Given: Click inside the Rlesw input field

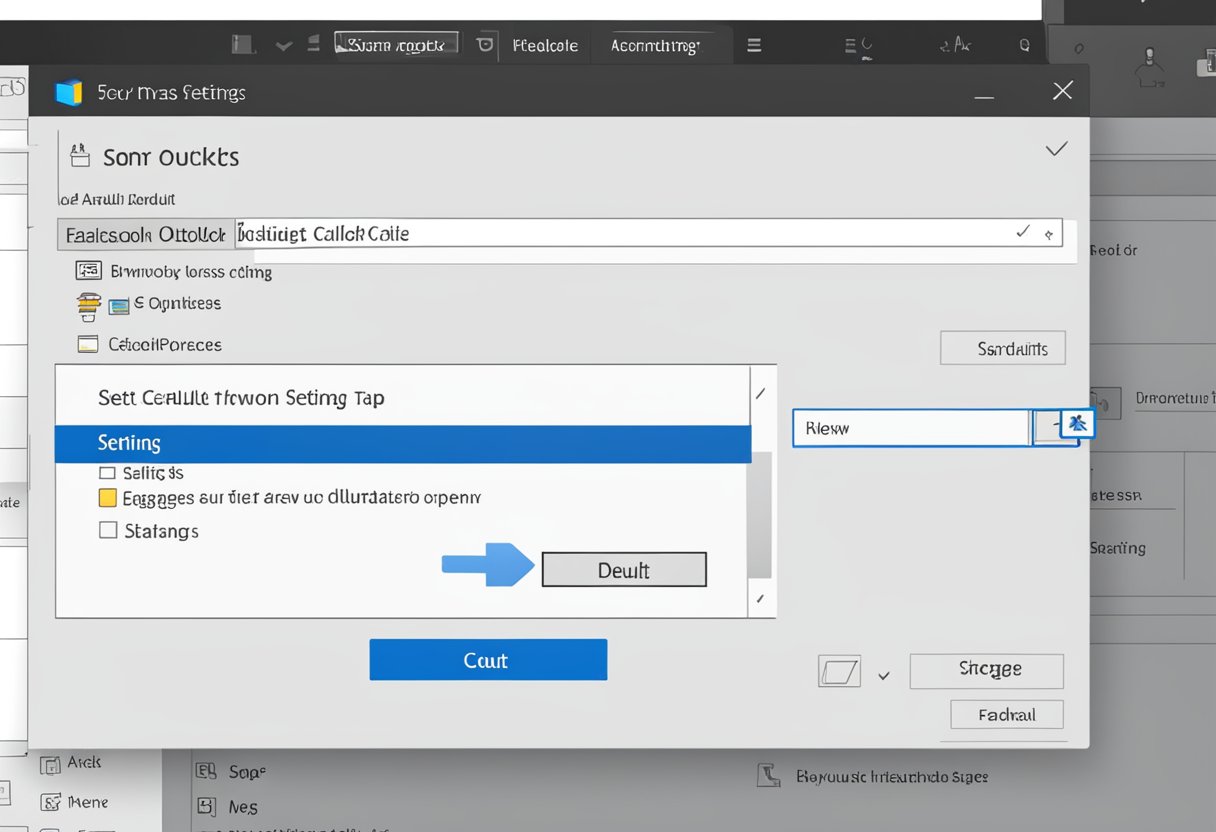Looking at the screenshot, I should coord(910,427).
